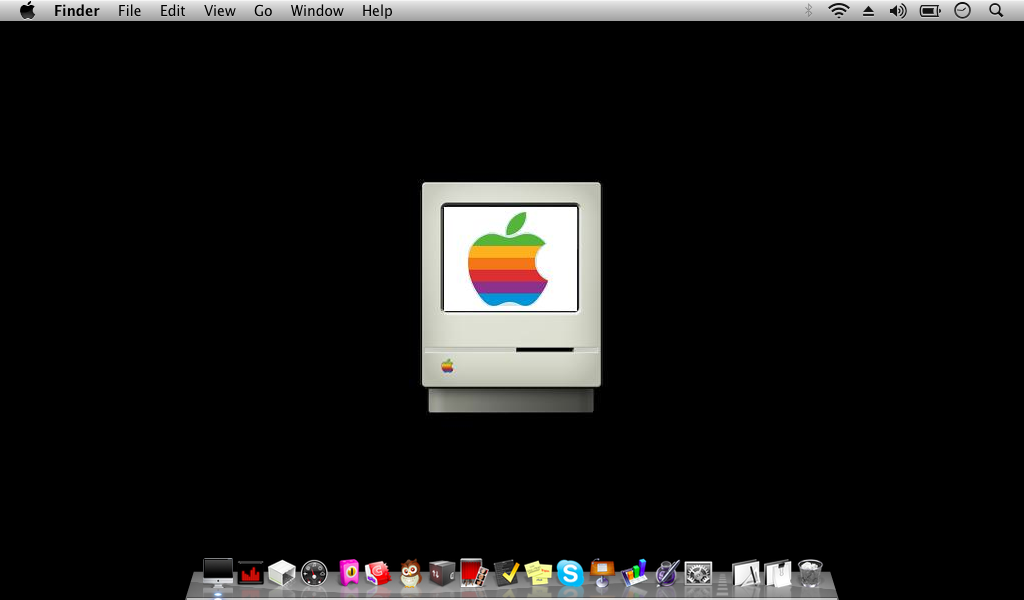This screenshot has width=1024, height=600.
Task: Launch Numbers chart app in dock
Action: [x=634, y=573]
